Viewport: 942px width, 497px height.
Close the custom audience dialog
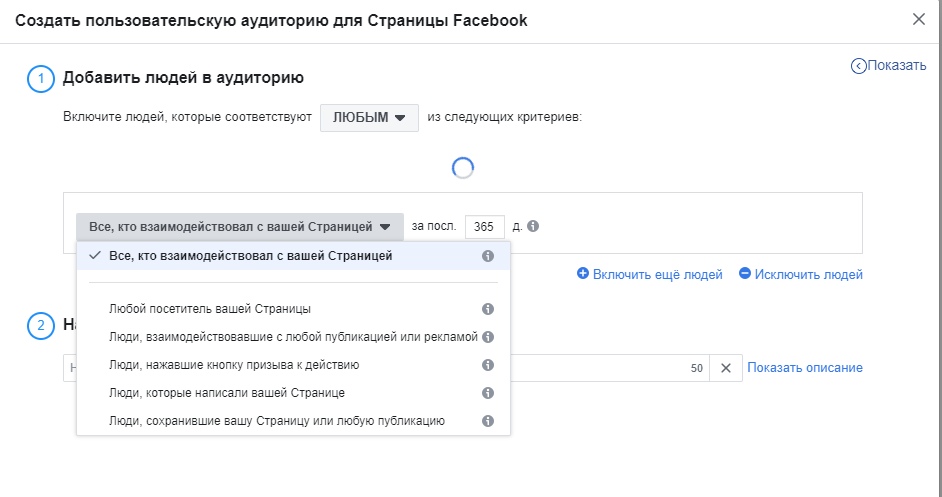point(919,19)
